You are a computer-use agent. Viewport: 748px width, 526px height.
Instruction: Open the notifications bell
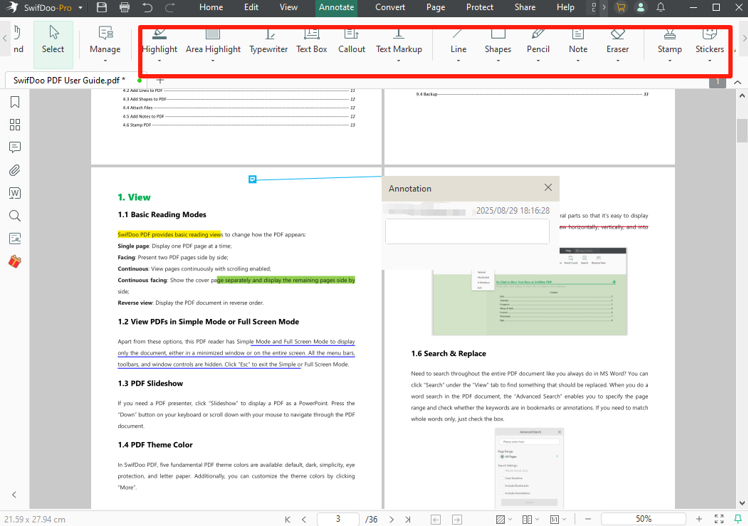pyautogui.click(x=661, y=7)
